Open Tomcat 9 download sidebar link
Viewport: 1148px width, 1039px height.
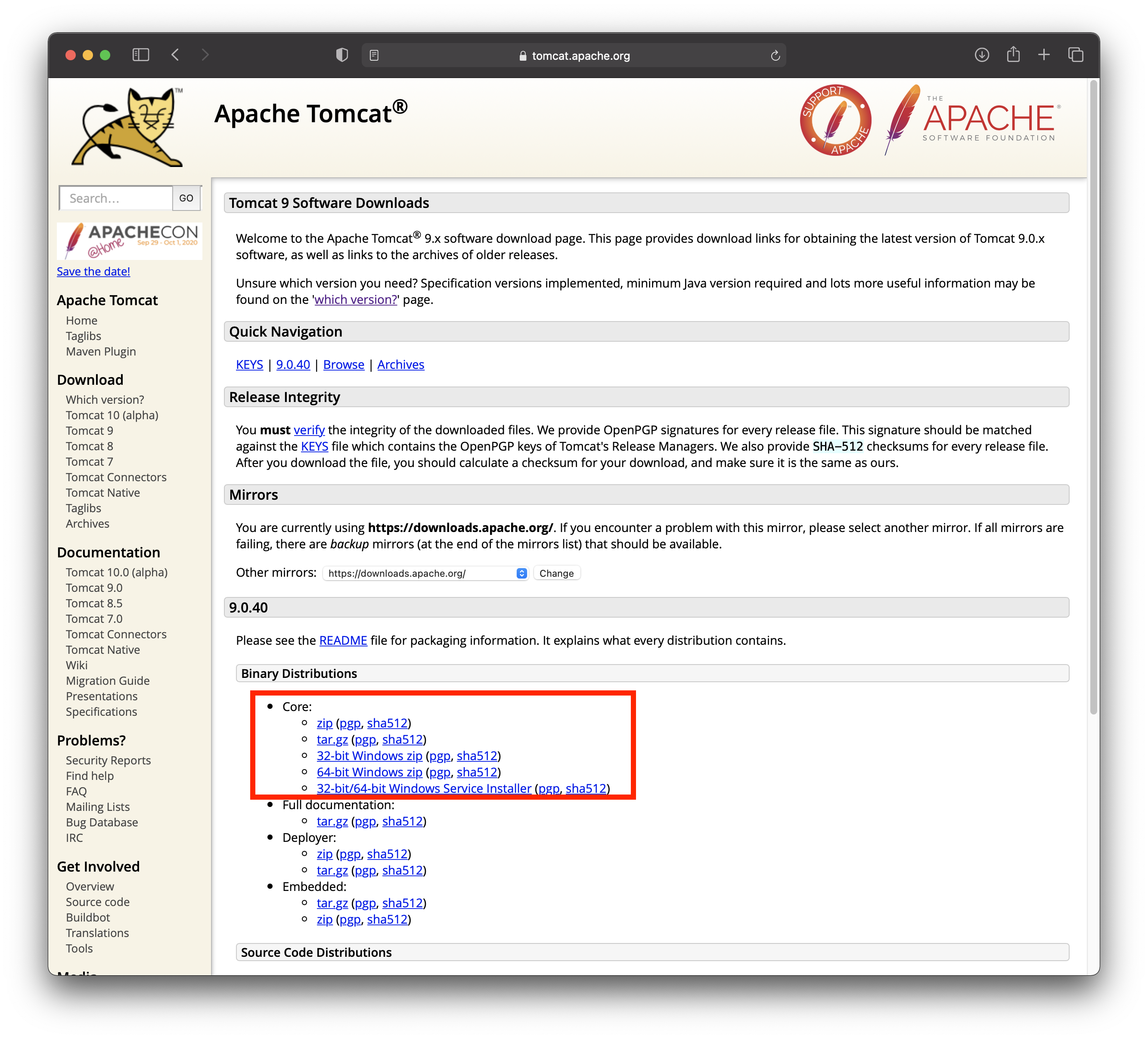(90, 430)
